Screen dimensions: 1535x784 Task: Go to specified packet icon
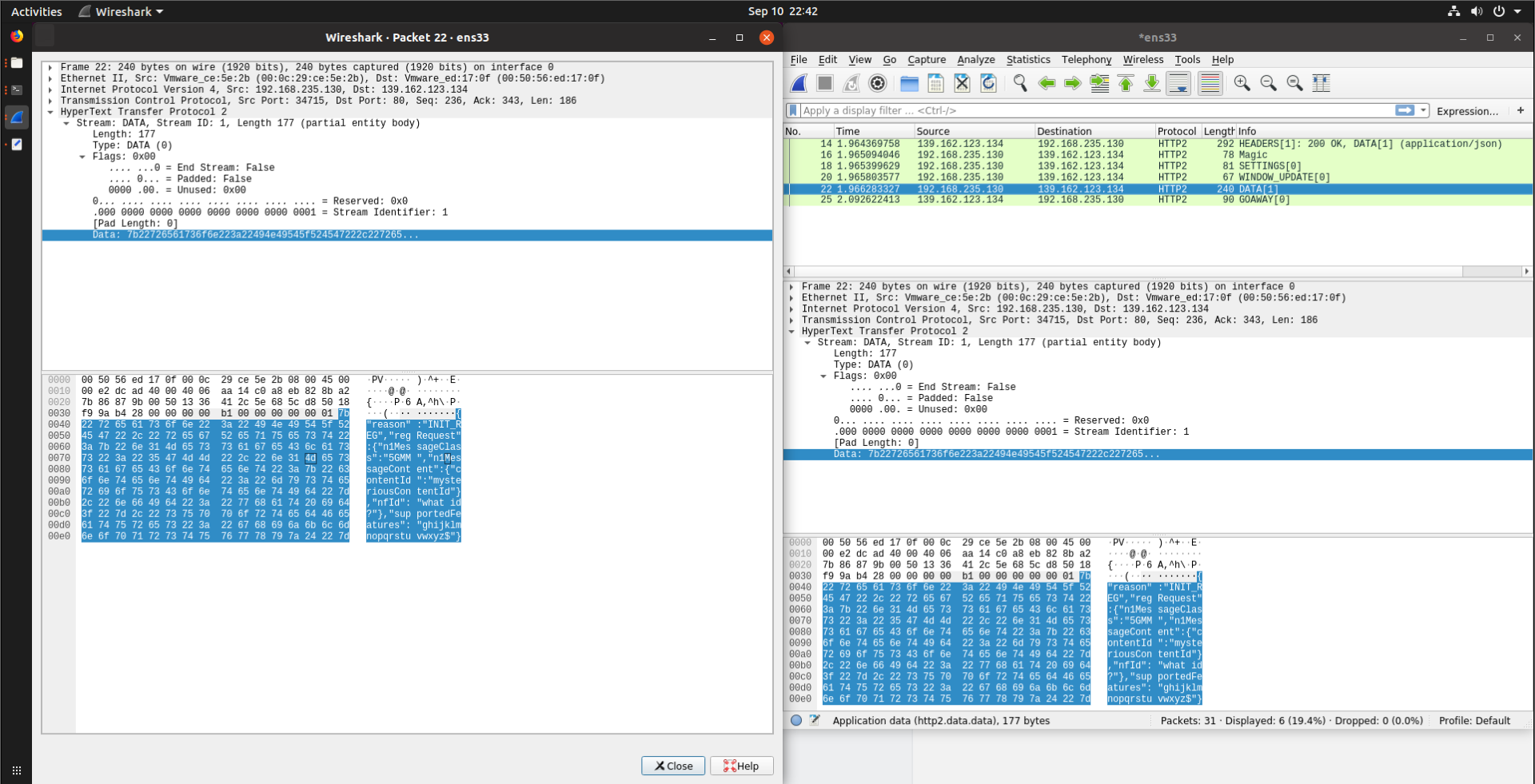click(x=1099, y=83)
